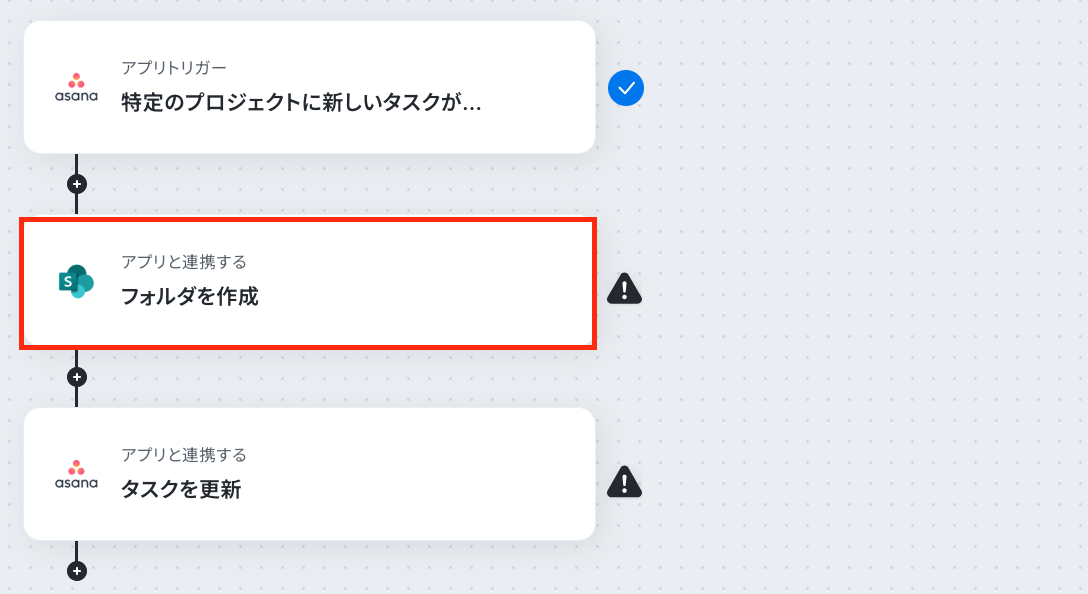Click アプリと連携する label on SharePoint card

coord(184,262)
